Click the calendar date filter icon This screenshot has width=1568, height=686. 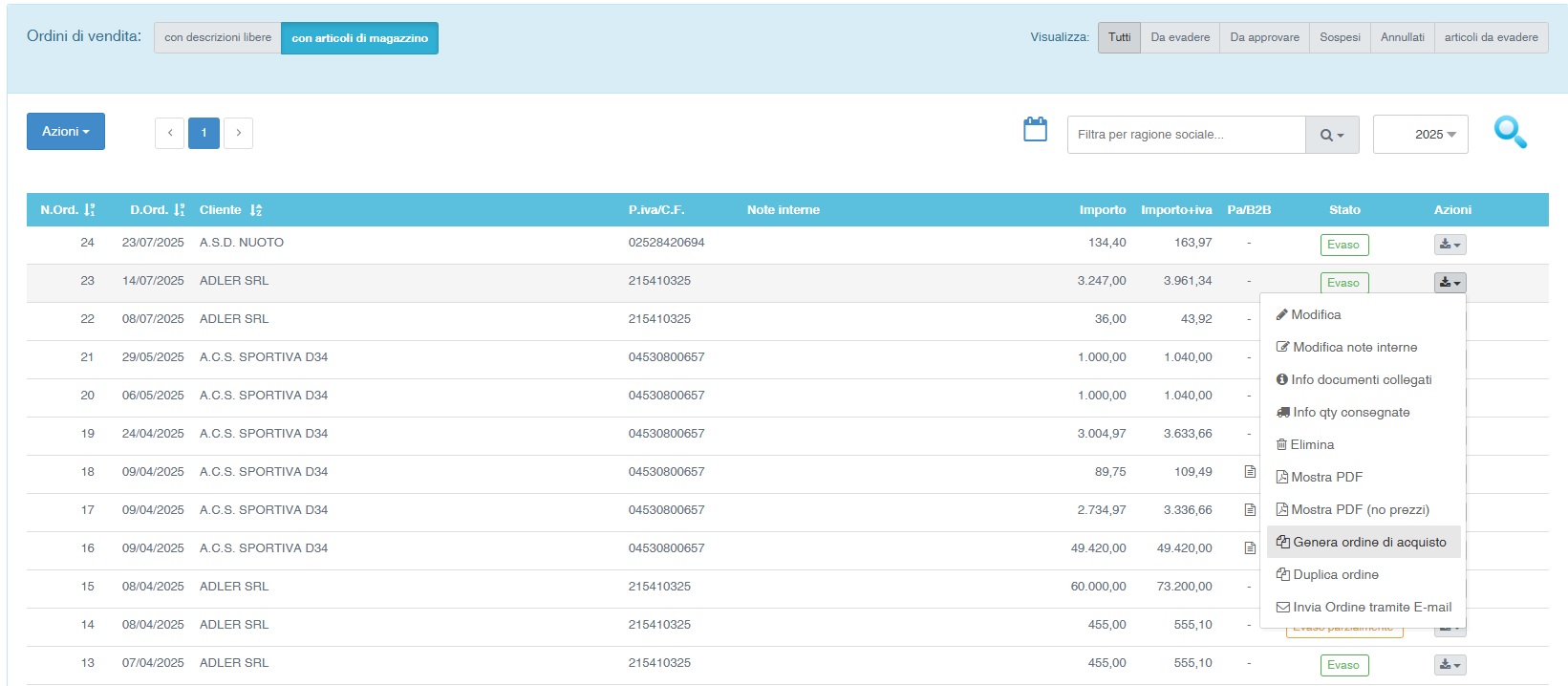click(1035, 130)
